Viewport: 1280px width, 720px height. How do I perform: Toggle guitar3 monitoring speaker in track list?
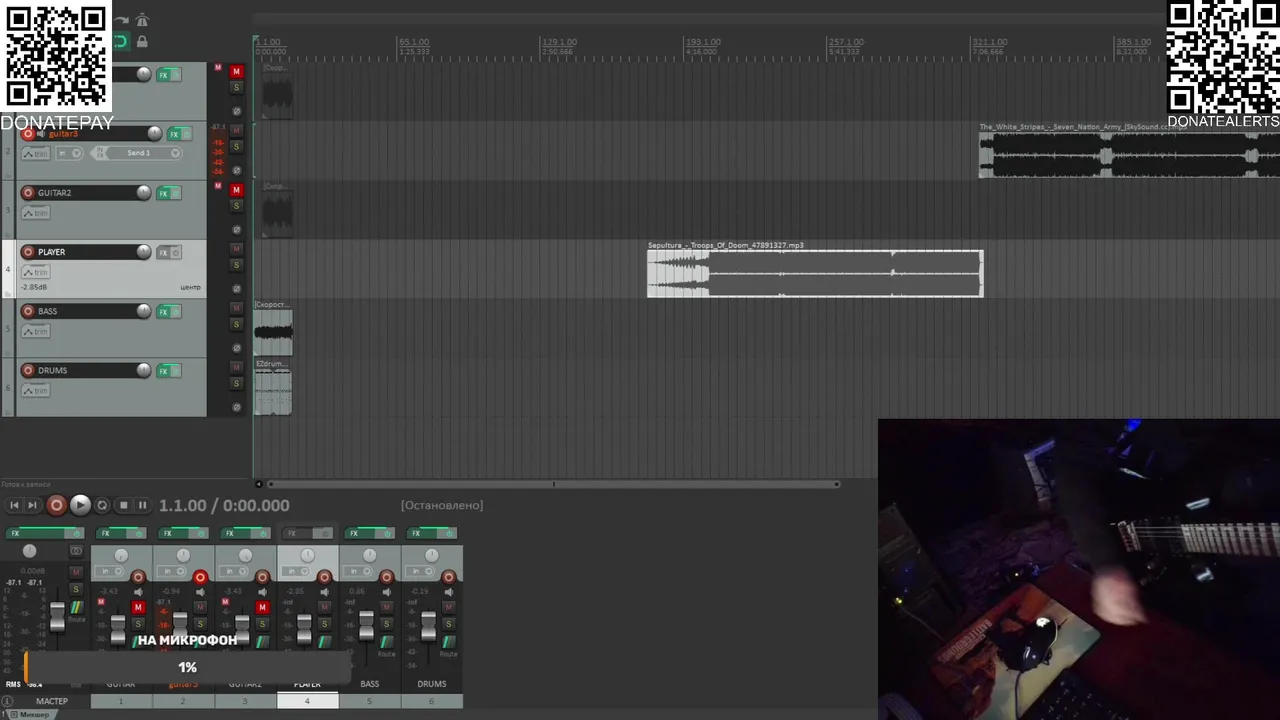coord(42,134)
